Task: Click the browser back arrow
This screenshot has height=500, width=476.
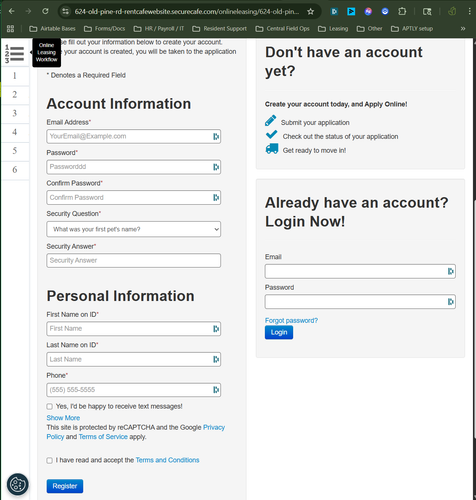Action: click(11, 11)
